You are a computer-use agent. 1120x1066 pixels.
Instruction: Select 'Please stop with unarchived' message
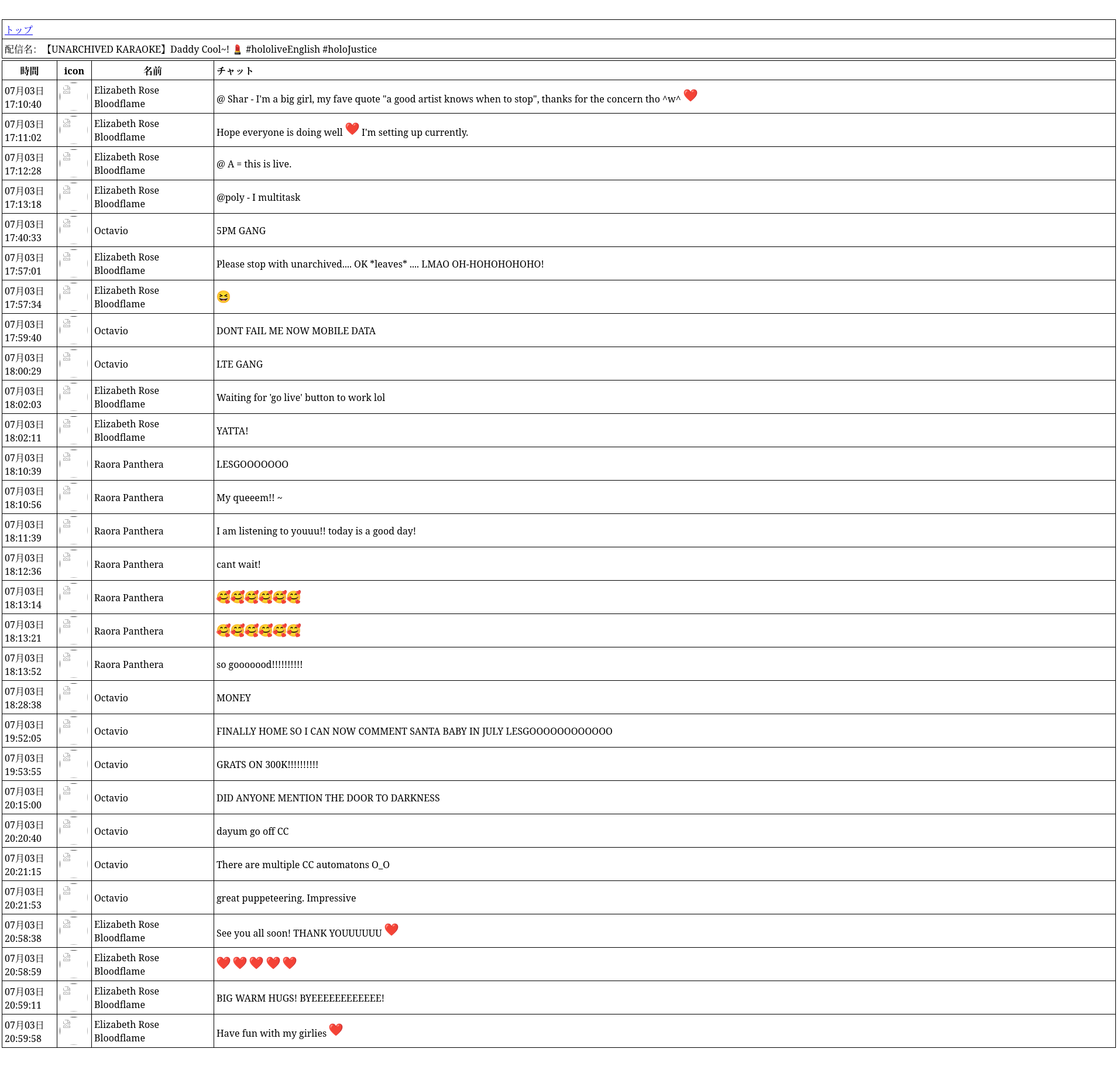(x=380, y=264)
